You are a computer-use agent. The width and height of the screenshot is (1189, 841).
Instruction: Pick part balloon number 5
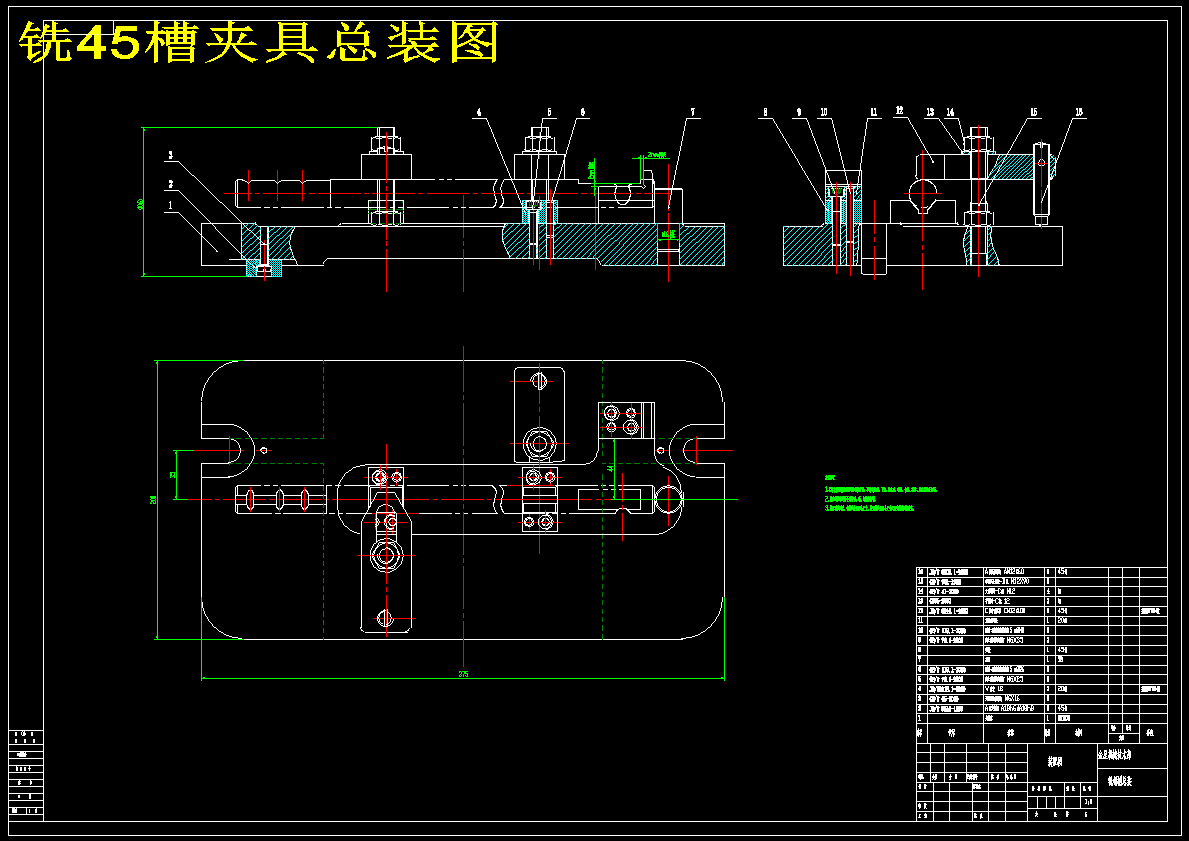click(x=549, y=112)
